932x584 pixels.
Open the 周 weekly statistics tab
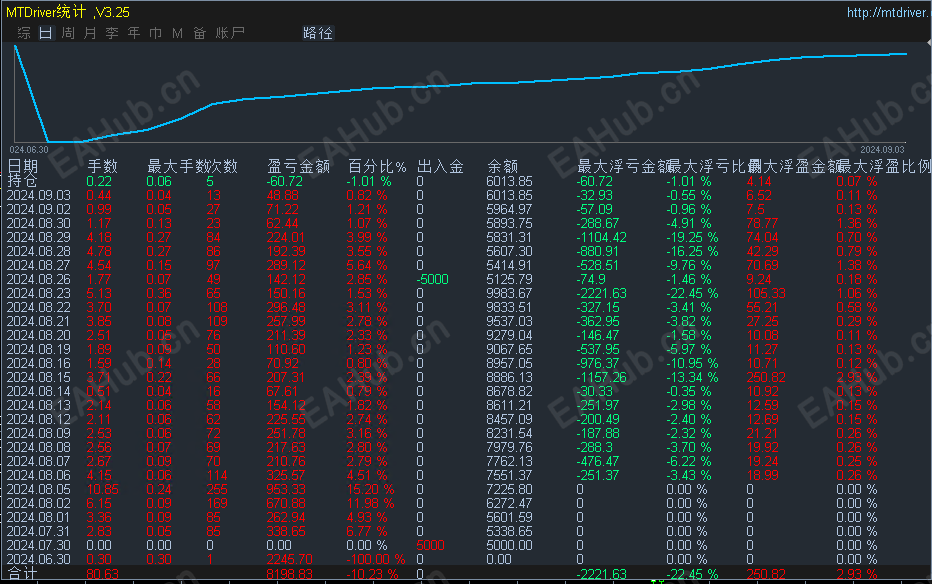click(68, 33)
